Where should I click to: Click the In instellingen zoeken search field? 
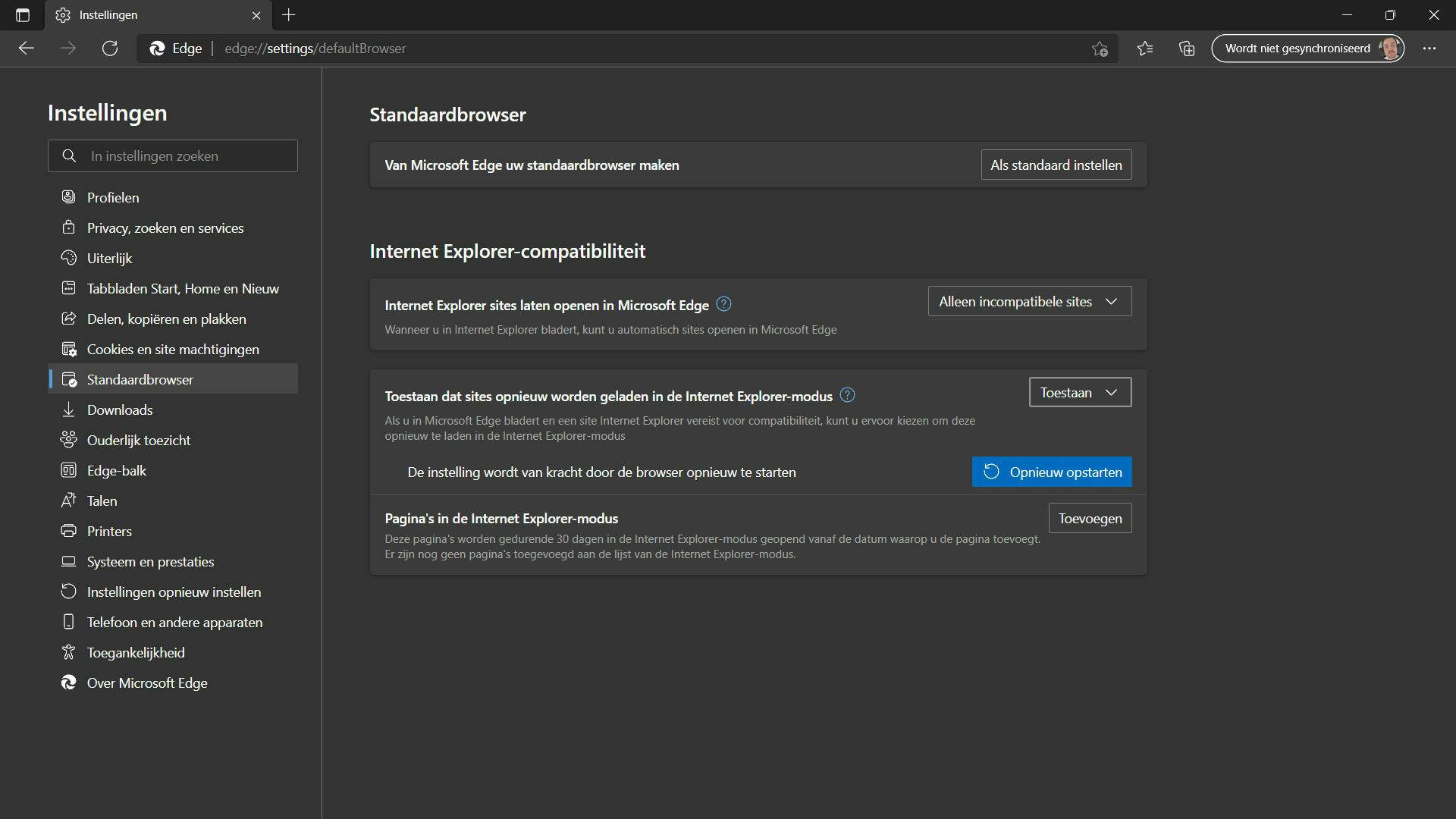pos(182,156)
